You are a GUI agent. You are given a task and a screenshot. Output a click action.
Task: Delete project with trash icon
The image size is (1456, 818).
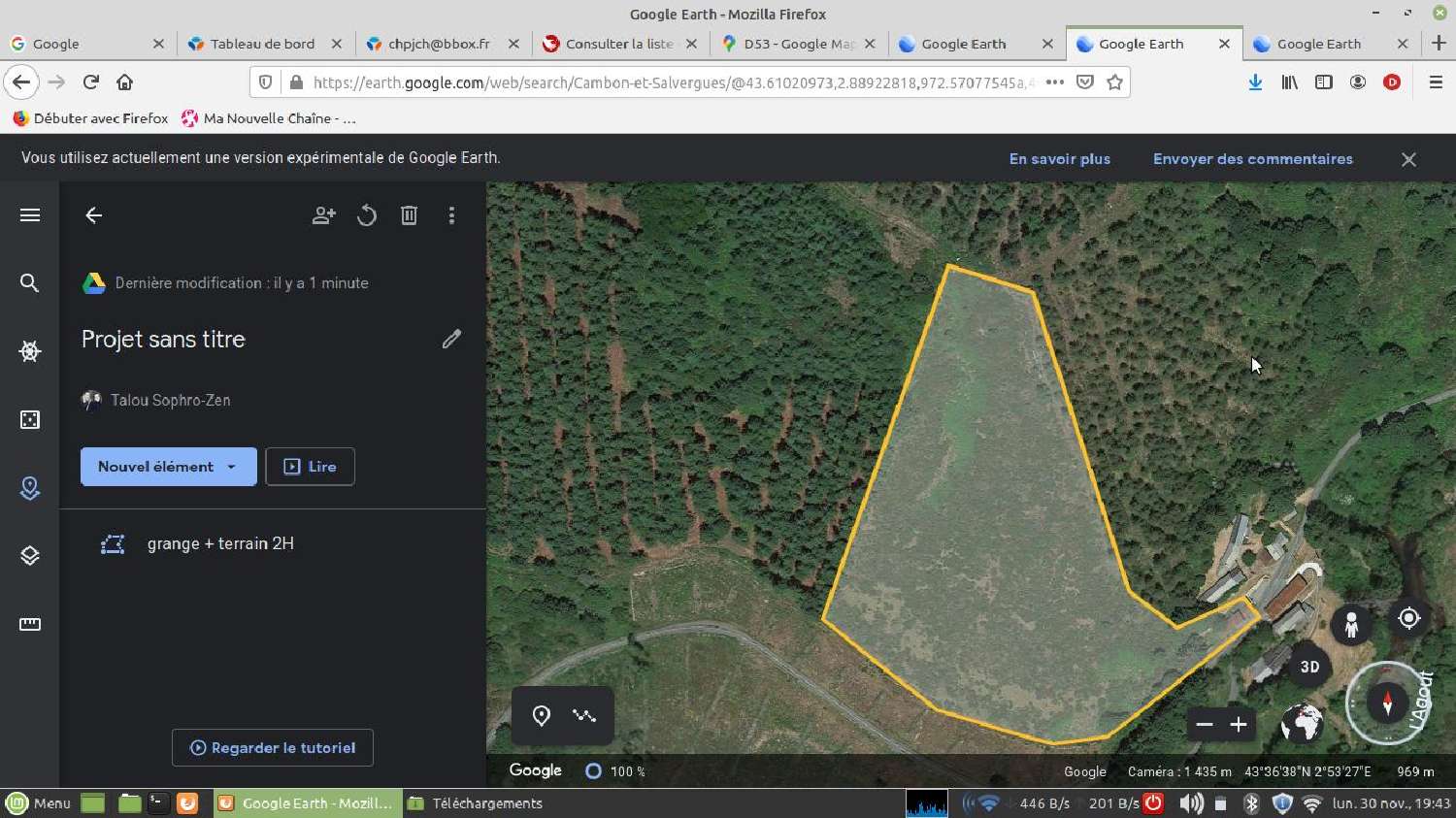(x=409, y=215)
